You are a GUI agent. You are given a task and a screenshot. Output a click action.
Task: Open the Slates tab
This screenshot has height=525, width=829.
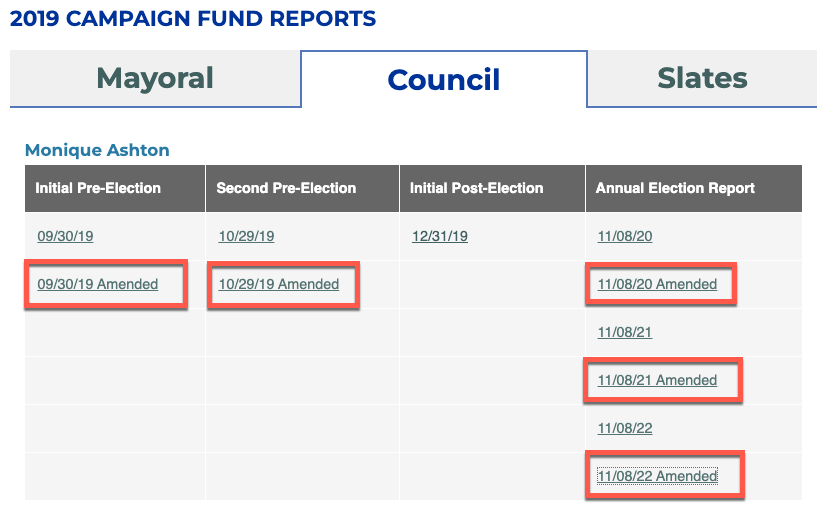(x=702, y=79)
